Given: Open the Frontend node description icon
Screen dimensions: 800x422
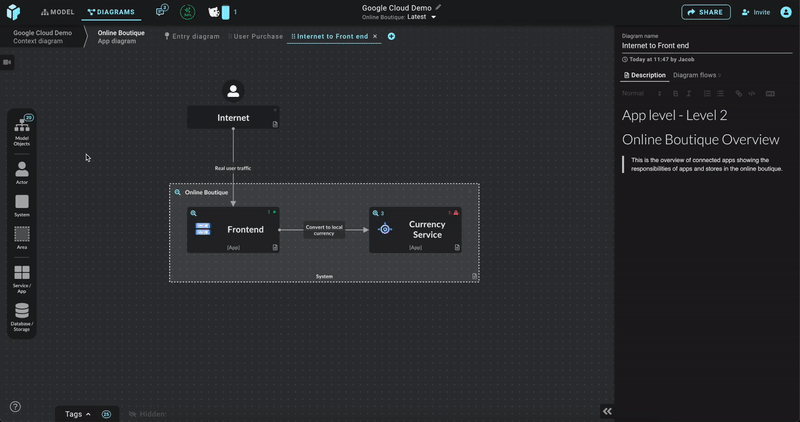Looking at the screenshot, I should pyautogui.click(x=275, y=247).
